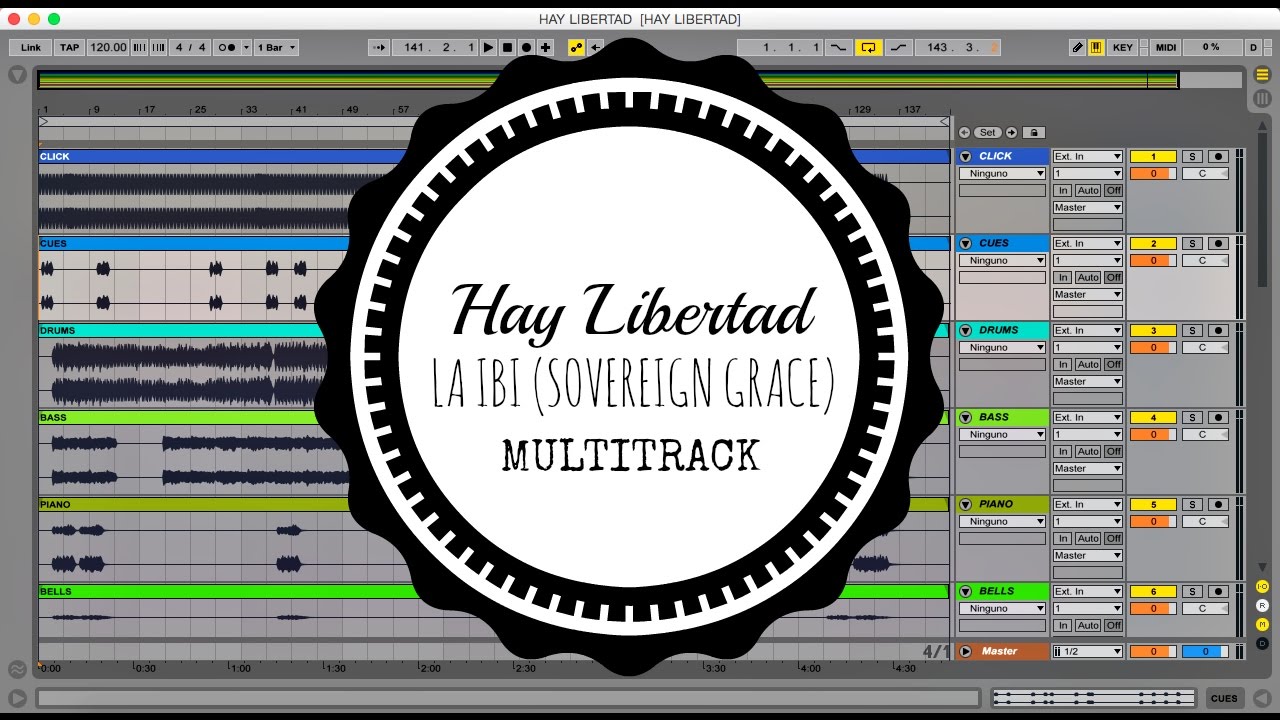Image resolution: width=1280 pixels, height=720 pixels.
Task: Collapse the DRUMS track fold arrow
Action: tap(966, 330)
